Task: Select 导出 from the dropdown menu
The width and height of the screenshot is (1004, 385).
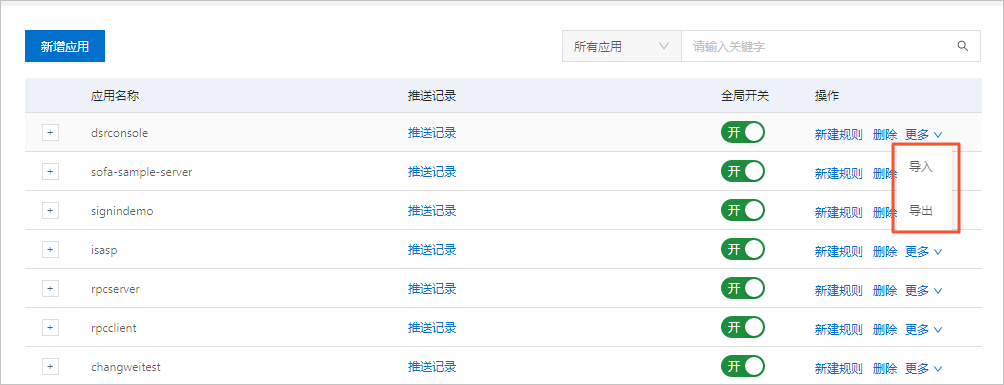Action: [x=921, y=210]
